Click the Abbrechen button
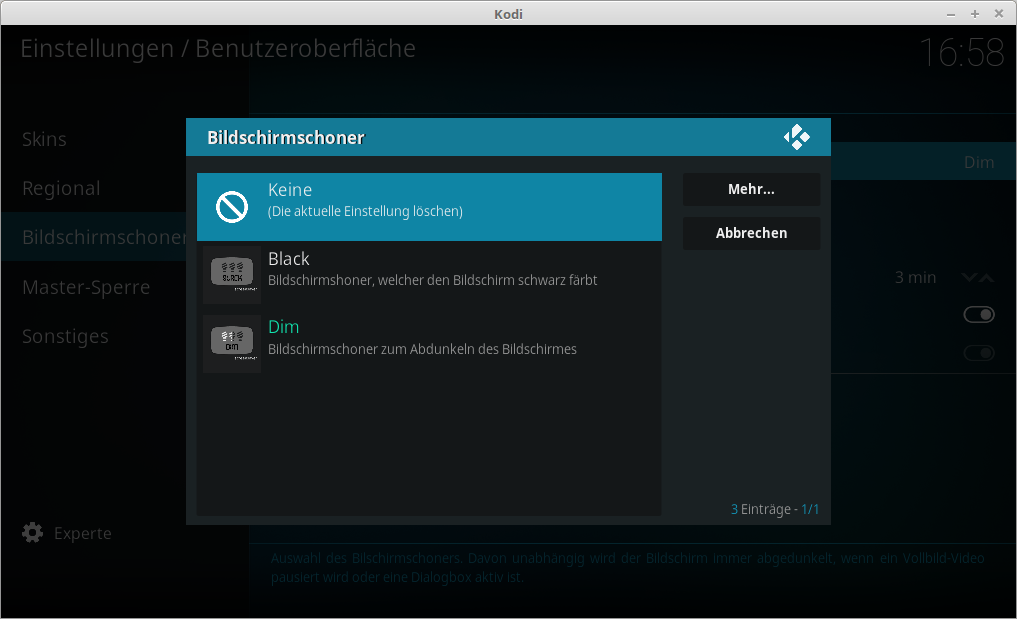The image size is (1017, 619). pos(751,233)
